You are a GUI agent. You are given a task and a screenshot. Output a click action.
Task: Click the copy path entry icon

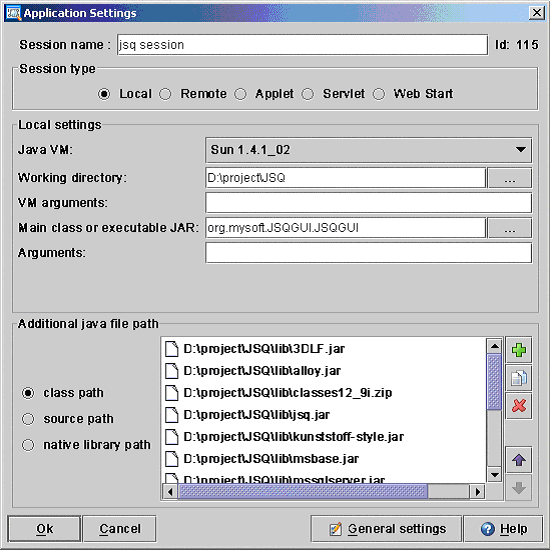point(519,378)
